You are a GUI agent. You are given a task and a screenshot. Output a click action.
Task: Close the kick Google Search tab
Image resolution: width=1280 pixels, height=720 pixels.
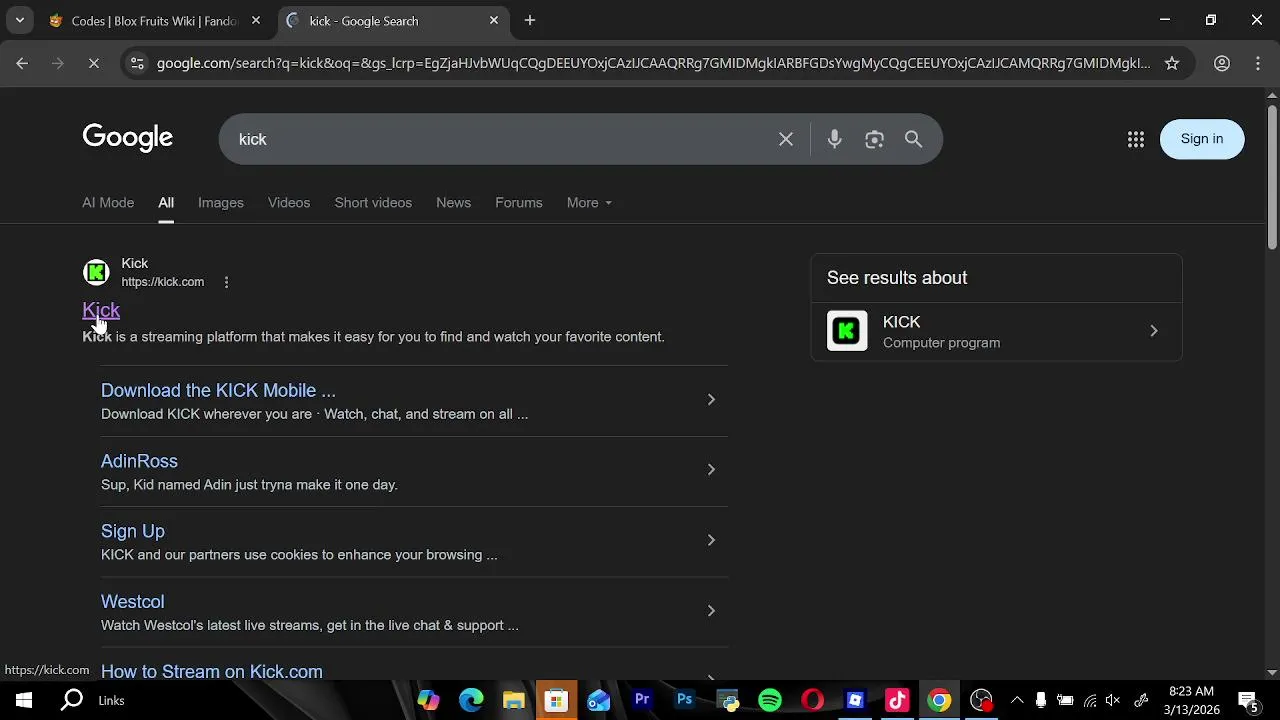pyautogui.click(x=494, y=20)
